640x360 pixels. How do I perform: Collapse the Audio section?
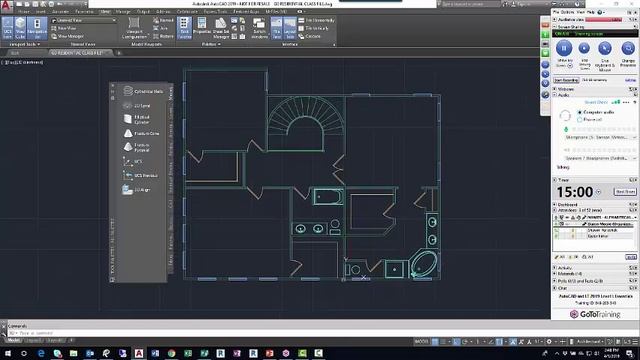[x=555, y=95]
